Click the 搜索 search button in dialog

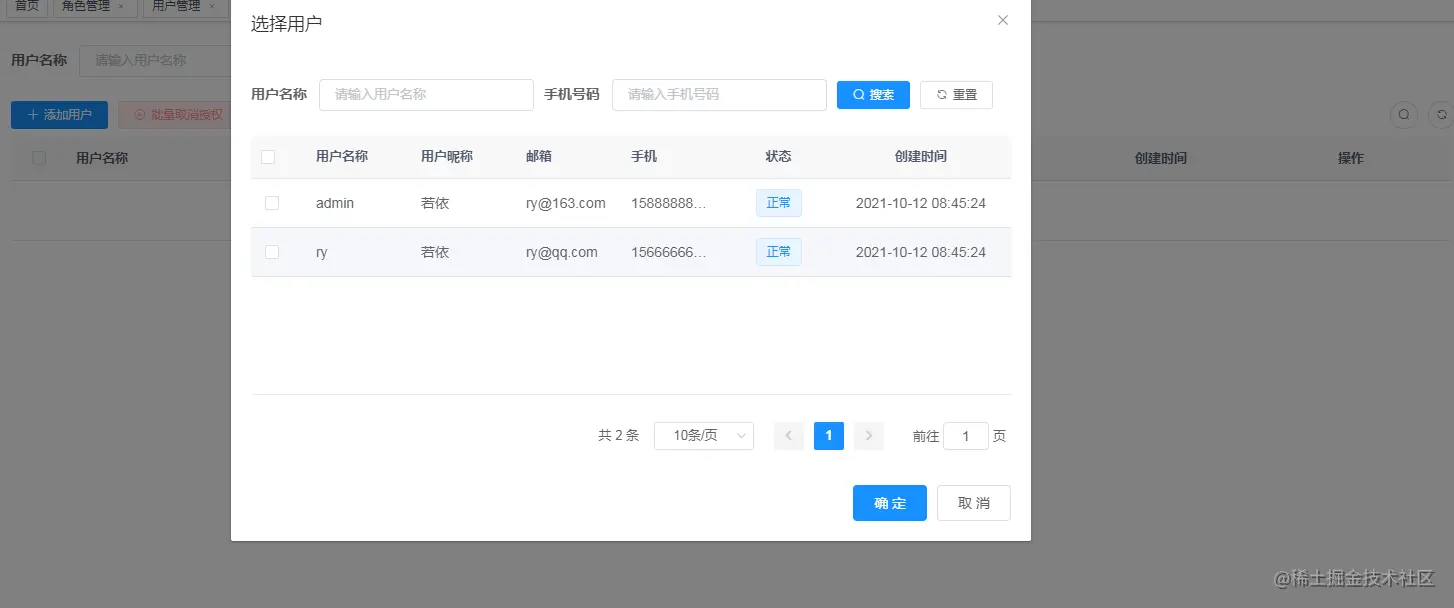point(873,95)
